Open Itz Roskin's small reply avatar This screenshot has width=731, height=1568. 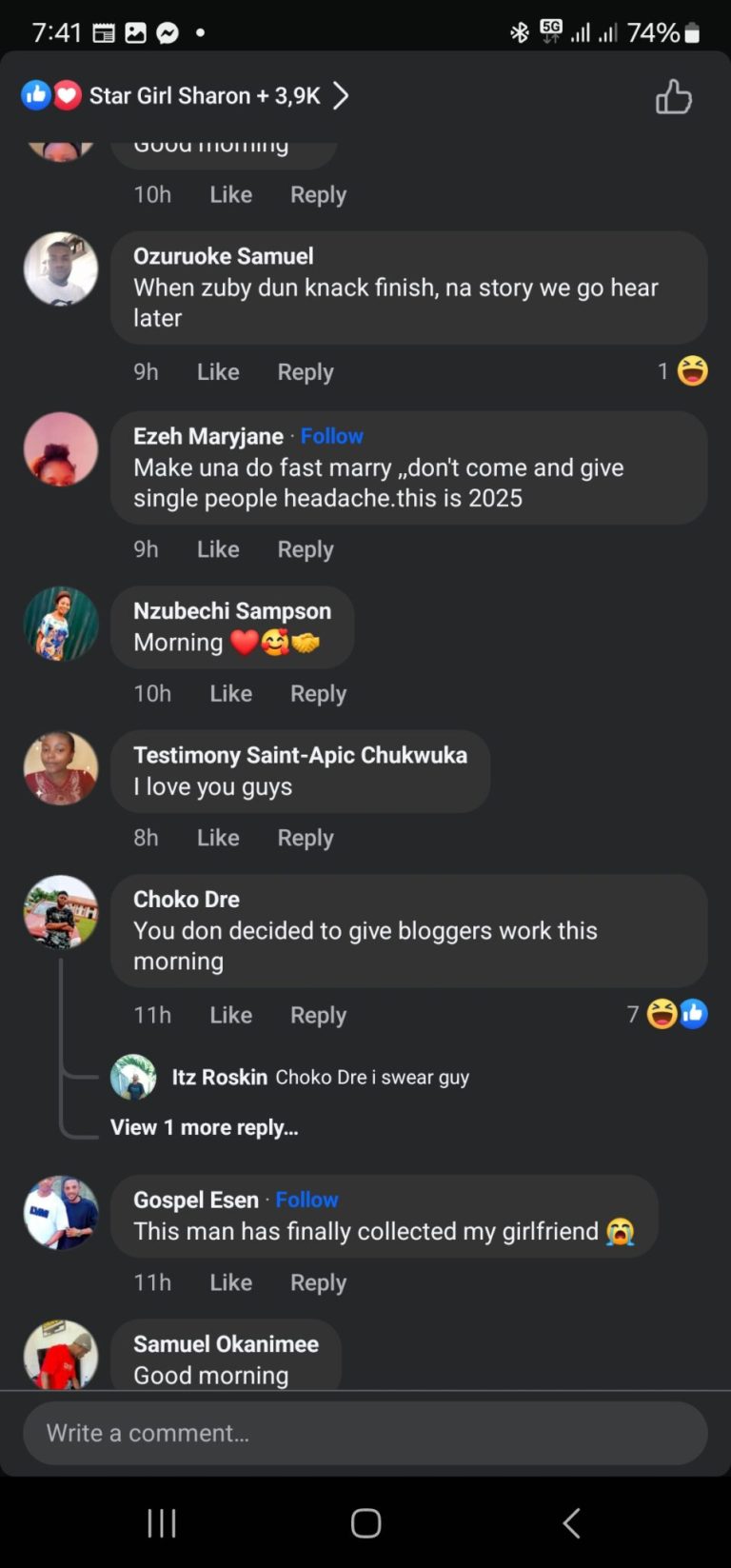point(133,1077)
